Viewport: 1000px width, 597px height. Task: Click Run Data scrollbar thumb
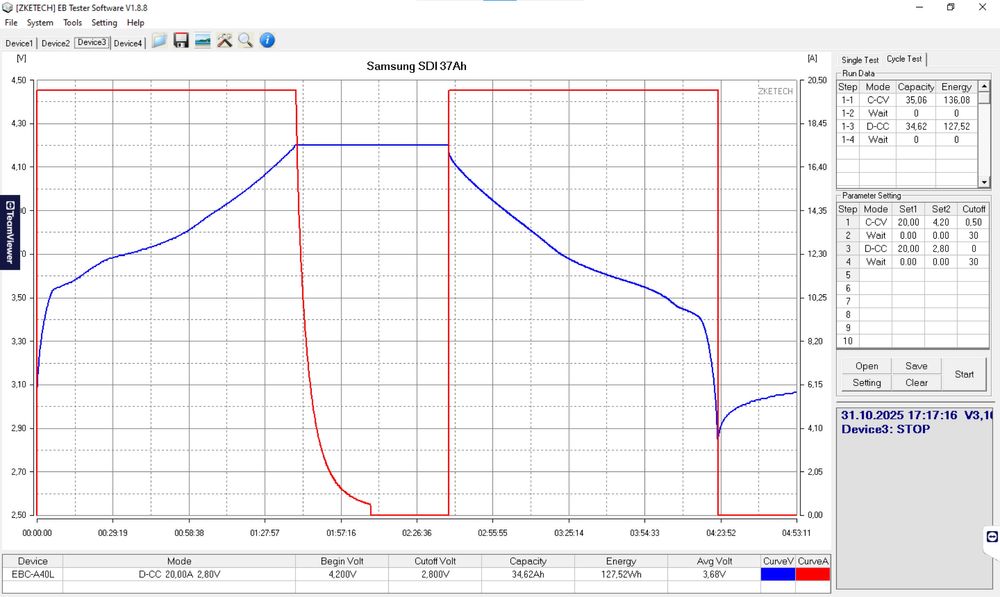(x=984, y=98)
